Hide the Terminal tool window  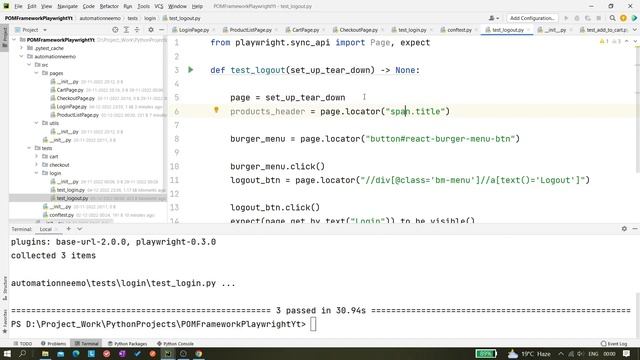point(635,229)
